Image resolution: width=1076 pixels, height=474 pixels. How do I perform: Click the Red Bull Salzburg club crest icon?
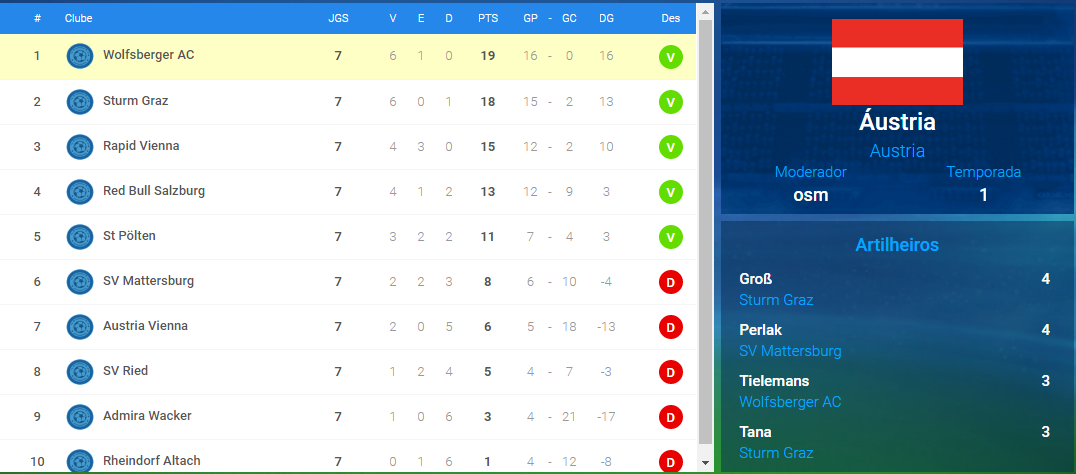click(x=80, y=191)
